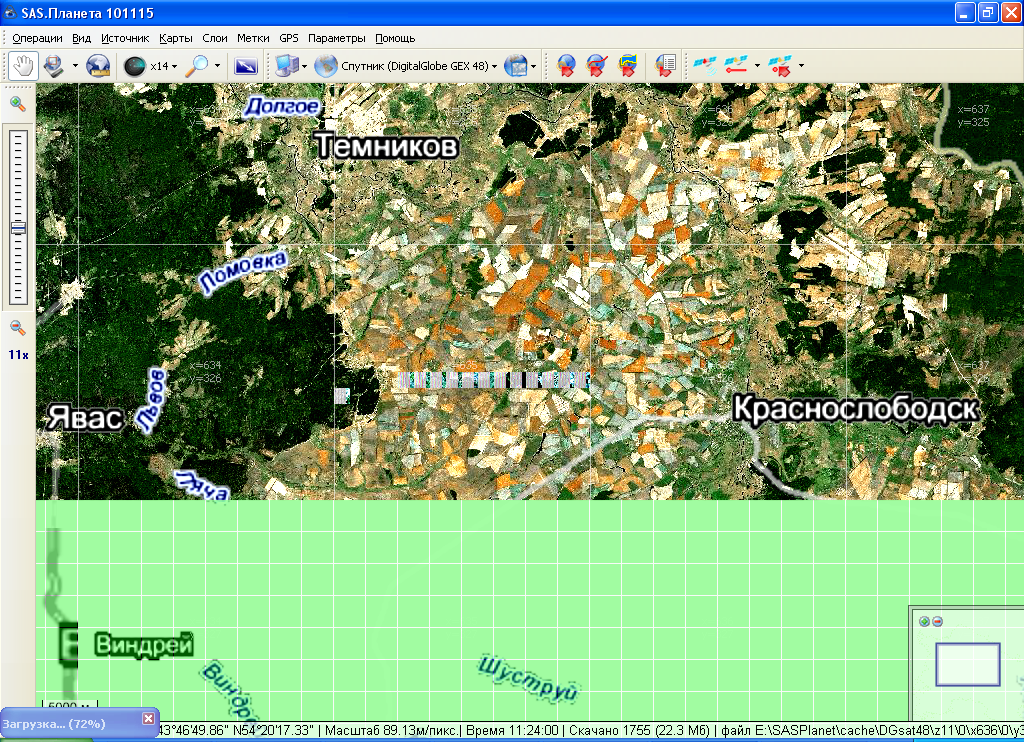Screen dimensions: 1024x742
Task: Toggle hide all placemarks icon
Action: tap(598, 66)
